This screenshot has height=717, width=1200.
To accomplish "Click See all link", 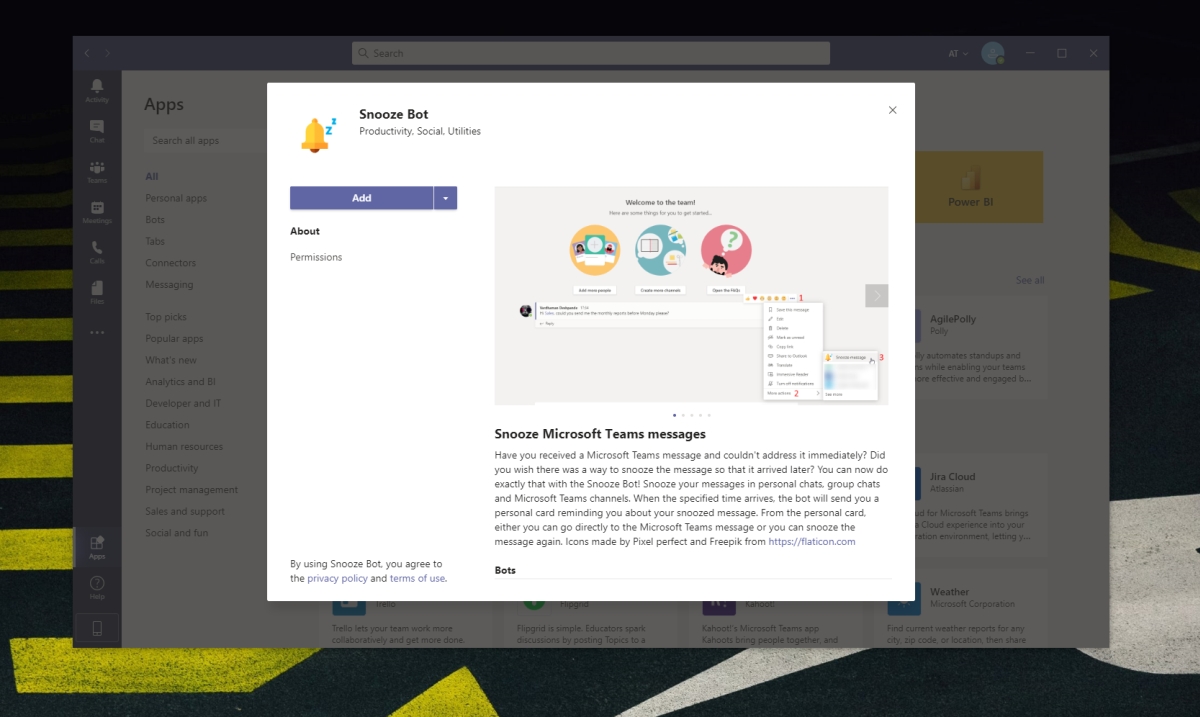I will (1030, 280).
